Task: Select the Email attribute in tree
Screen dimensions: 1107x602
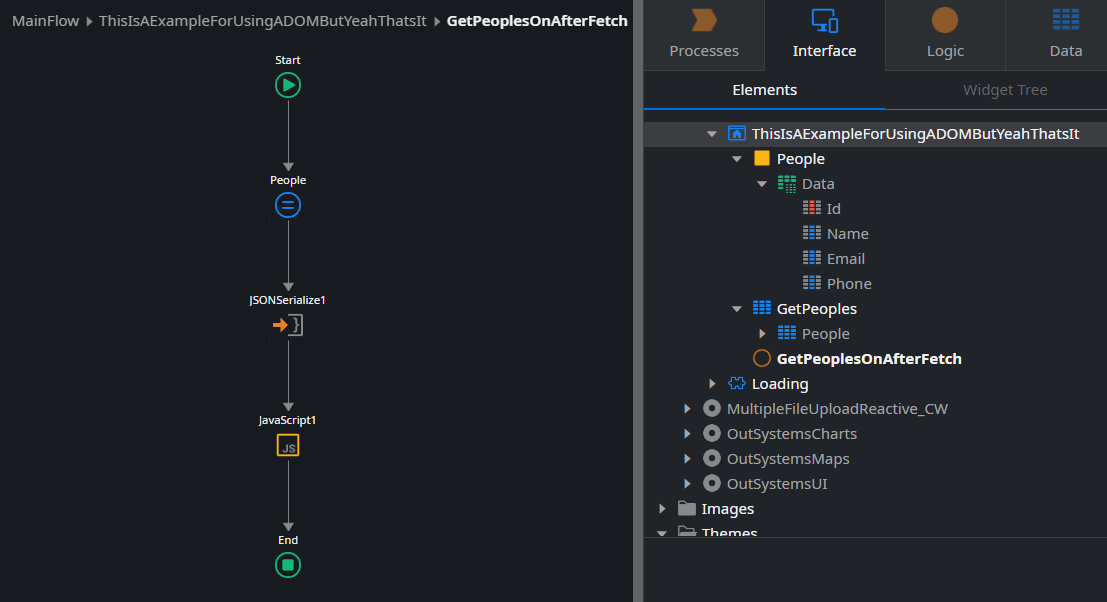Action: pos(845,259)
